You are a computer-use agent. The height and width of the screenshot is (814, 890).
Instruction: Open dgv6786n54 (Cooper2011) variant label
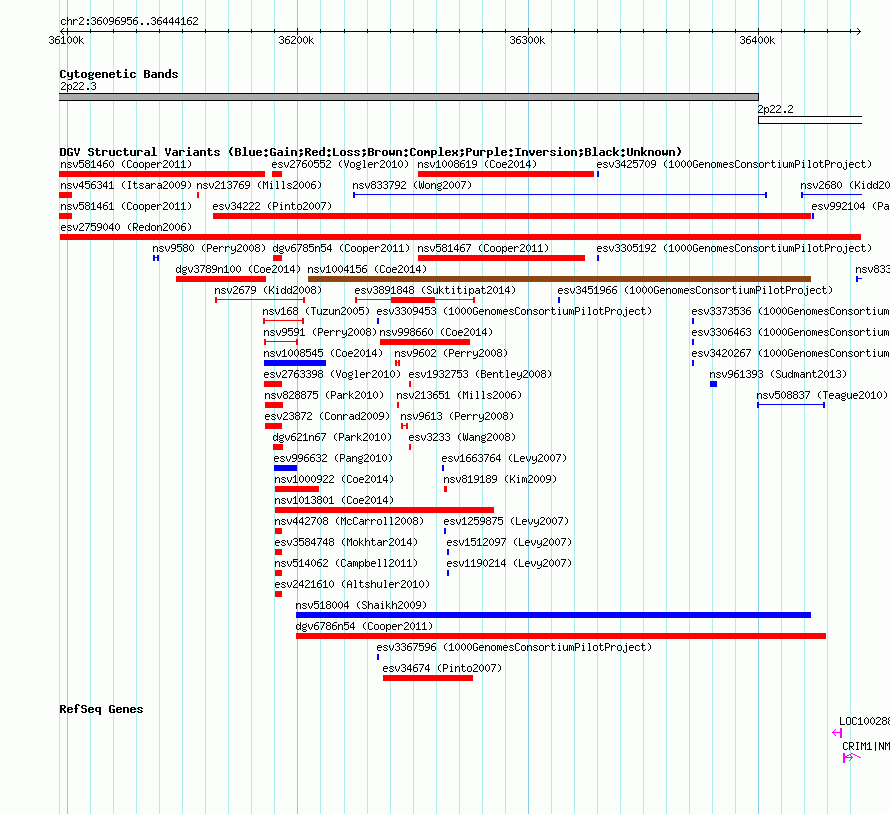(364, 626)
